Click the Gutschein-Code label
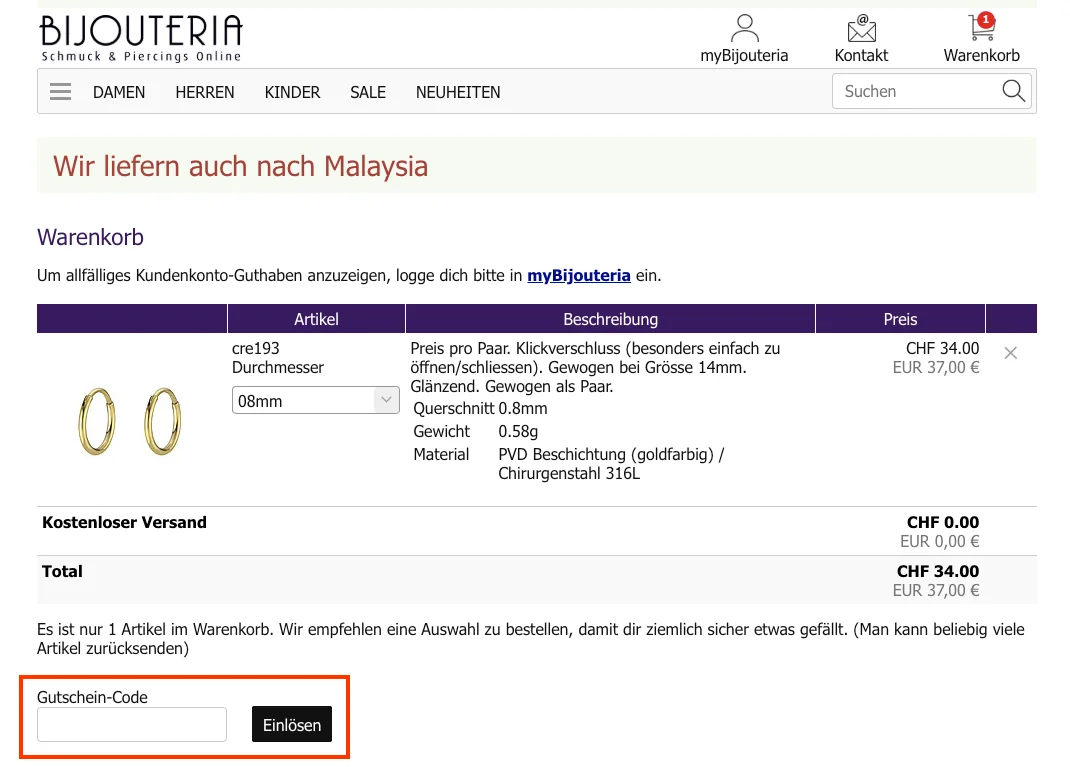 (92, 697)
